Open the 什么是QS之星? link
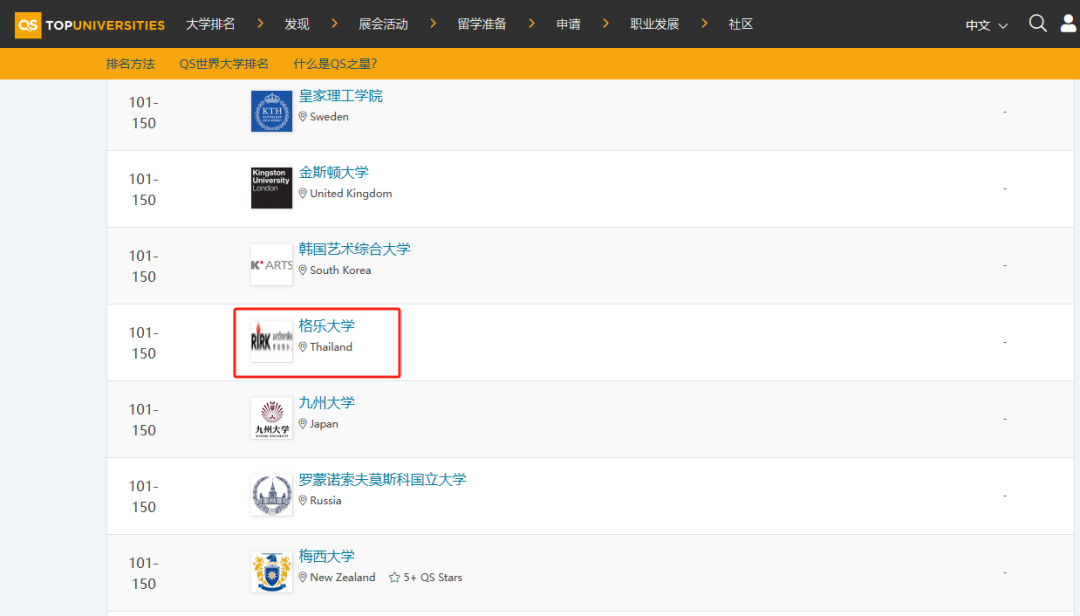 335,64
